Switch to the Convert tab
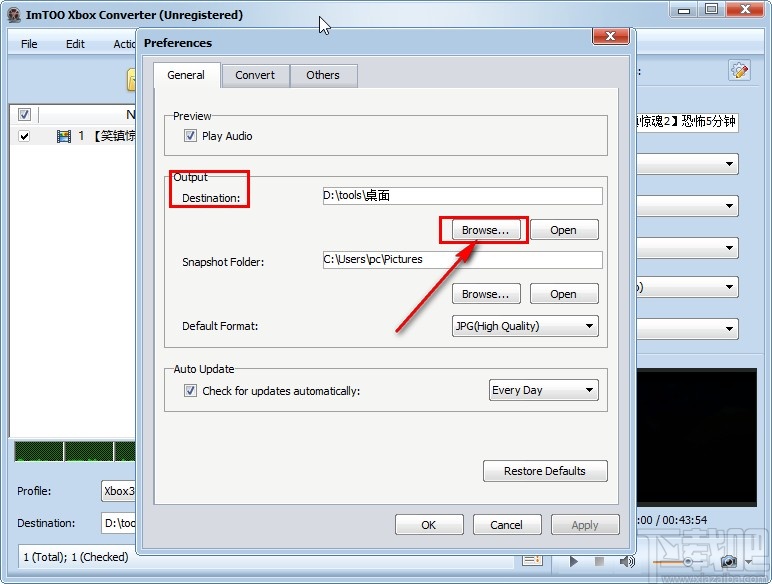Screen dimensions: 772x584 [x=255, y=75]
